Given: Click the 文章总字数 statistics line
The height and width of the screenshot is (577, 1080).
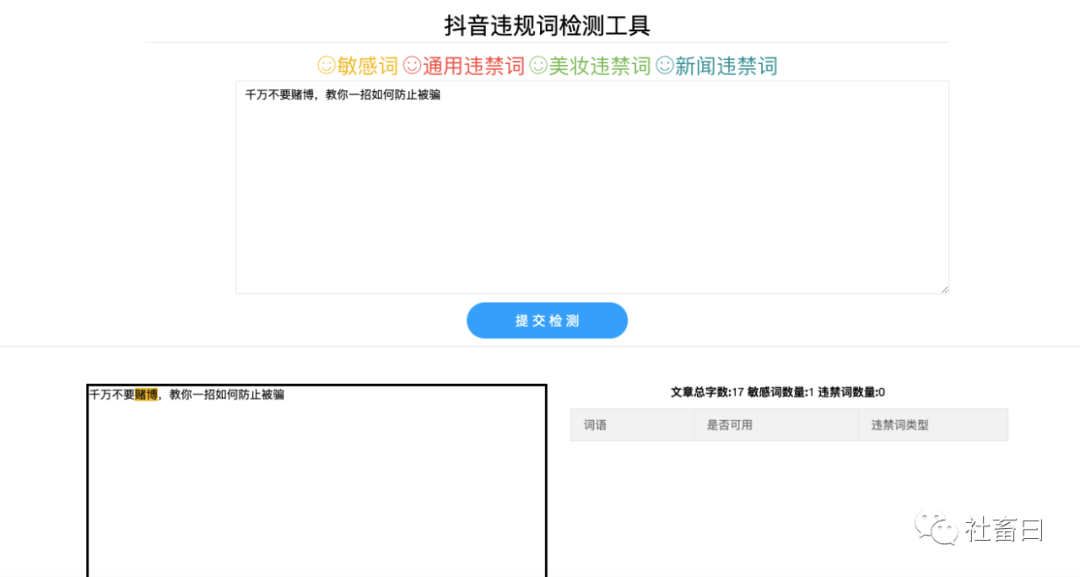Looking at the screenshot, I should [x=778, y=392].
